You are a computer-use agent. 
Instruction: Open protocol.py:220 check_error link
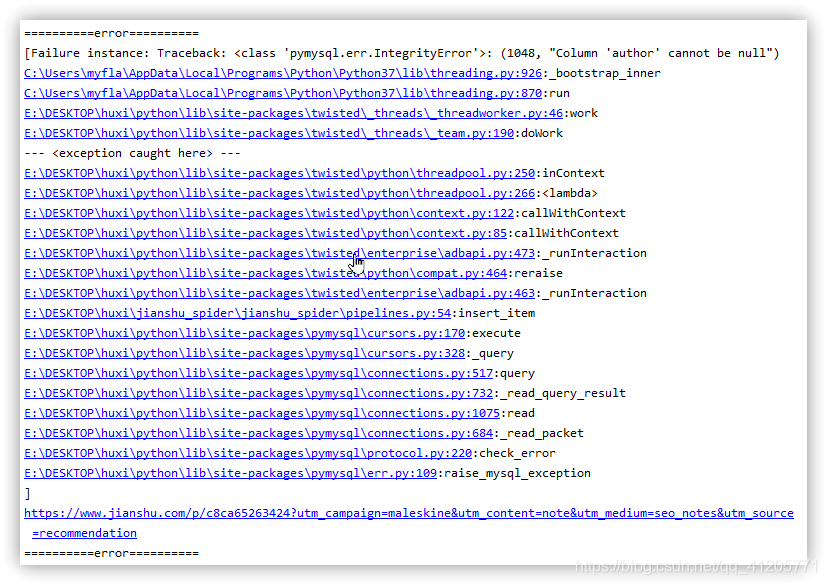tap(248, 454)
